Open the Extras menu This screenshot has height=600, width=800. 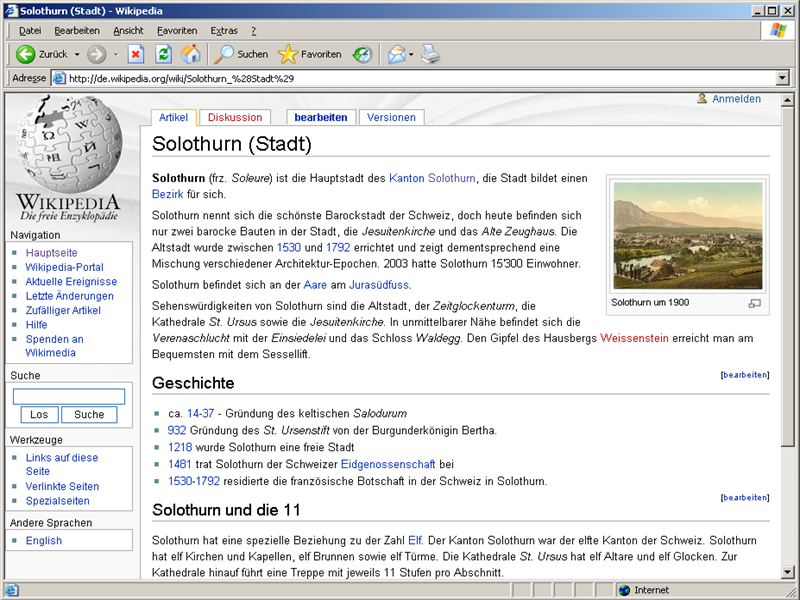pyautogui.click(x=224, y=31)
